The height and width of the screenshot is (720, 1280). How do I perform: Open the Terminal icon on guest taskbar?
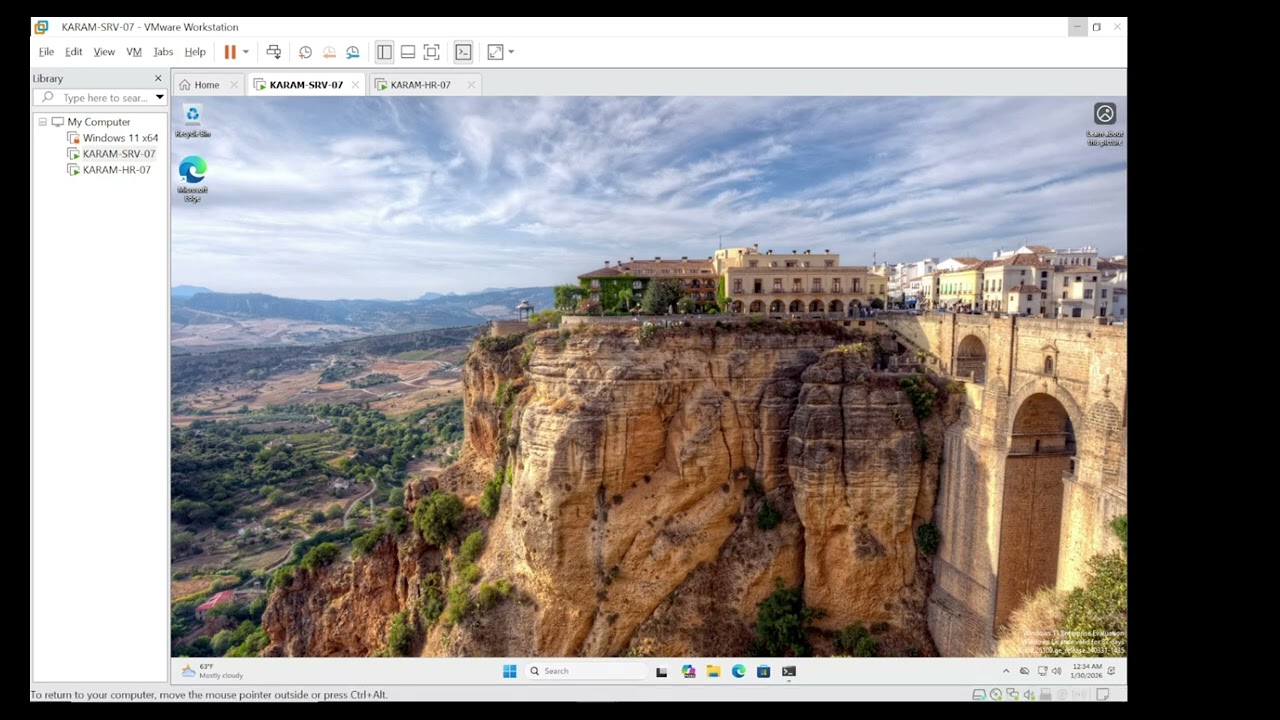pos(789,671)
